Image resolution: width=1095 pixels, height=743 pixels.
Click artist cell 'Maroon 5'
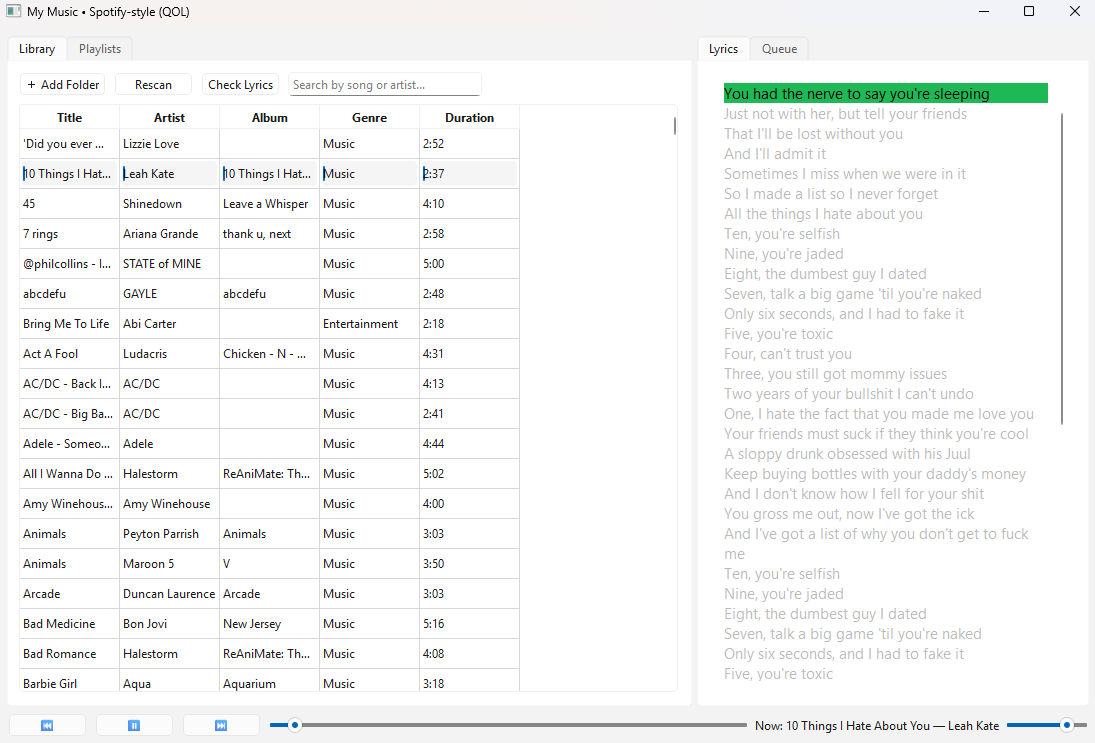(169, 564)
